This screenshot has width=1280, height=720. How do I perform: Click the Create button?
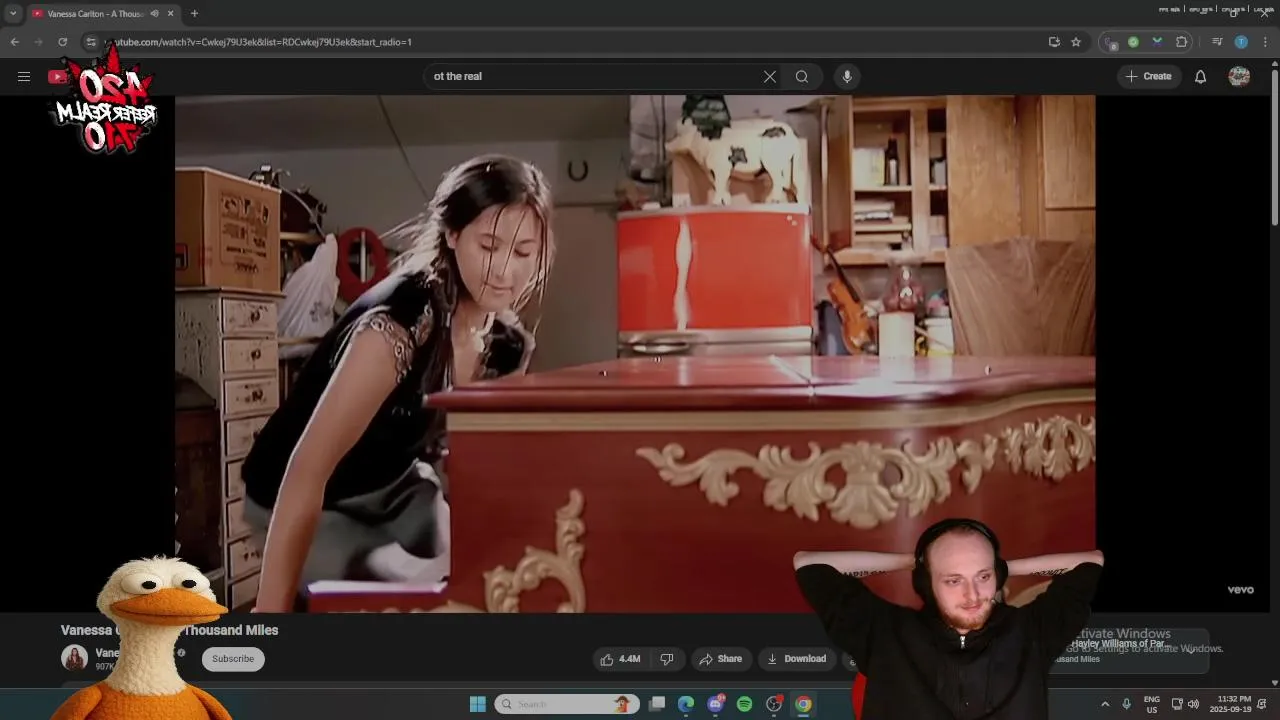point(1148,76)
